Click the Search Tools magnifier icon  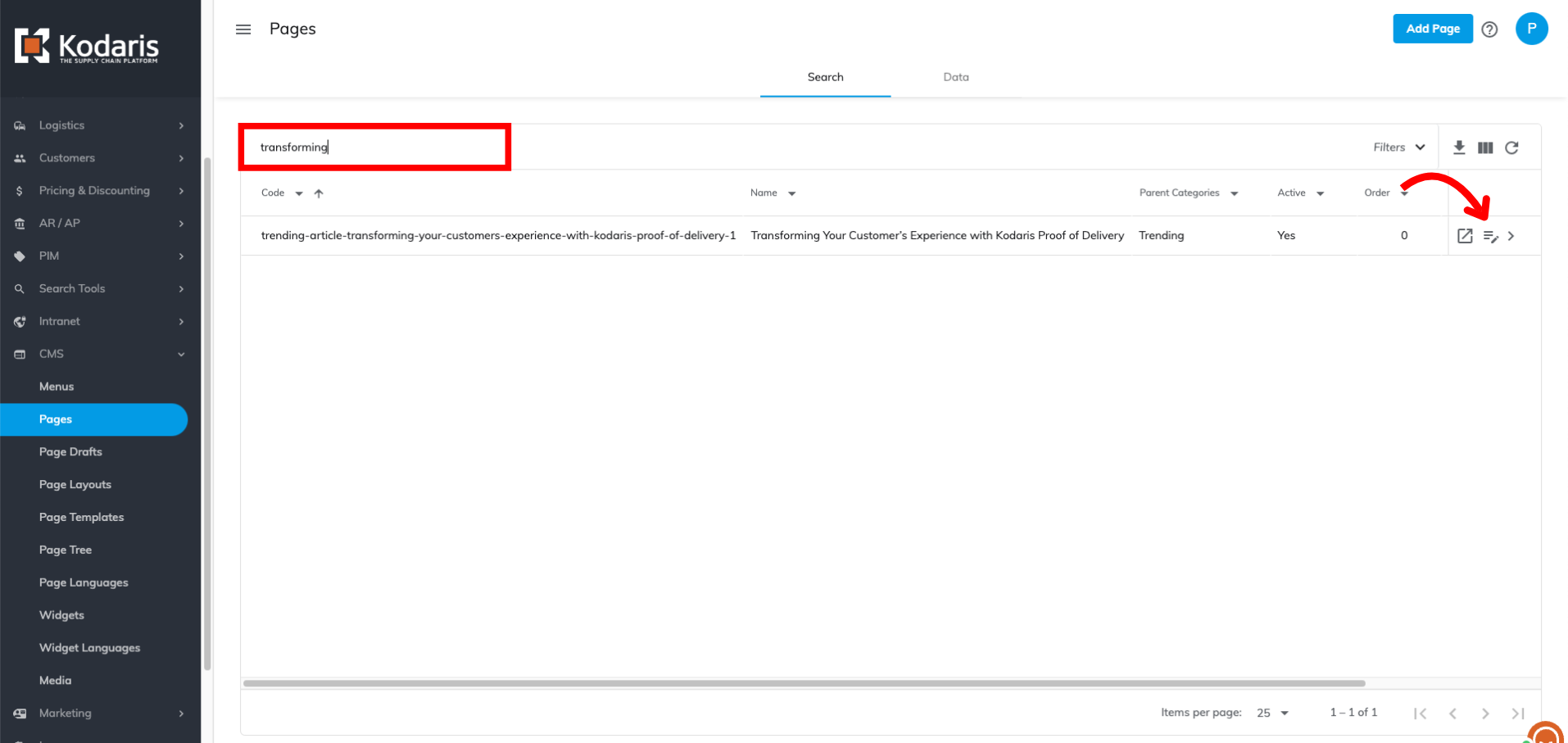(x=20, y=289)
